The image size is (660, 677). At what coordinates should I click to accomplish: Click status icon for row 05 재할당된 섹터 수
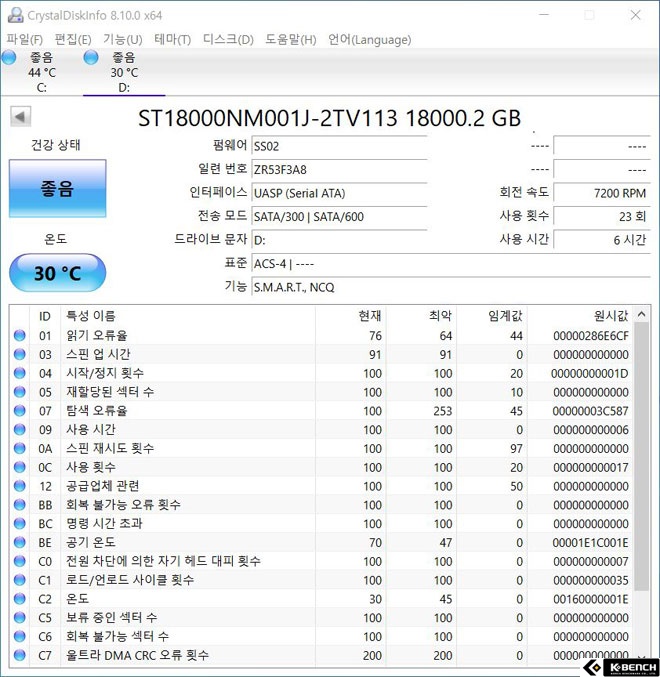pos(20,392)
